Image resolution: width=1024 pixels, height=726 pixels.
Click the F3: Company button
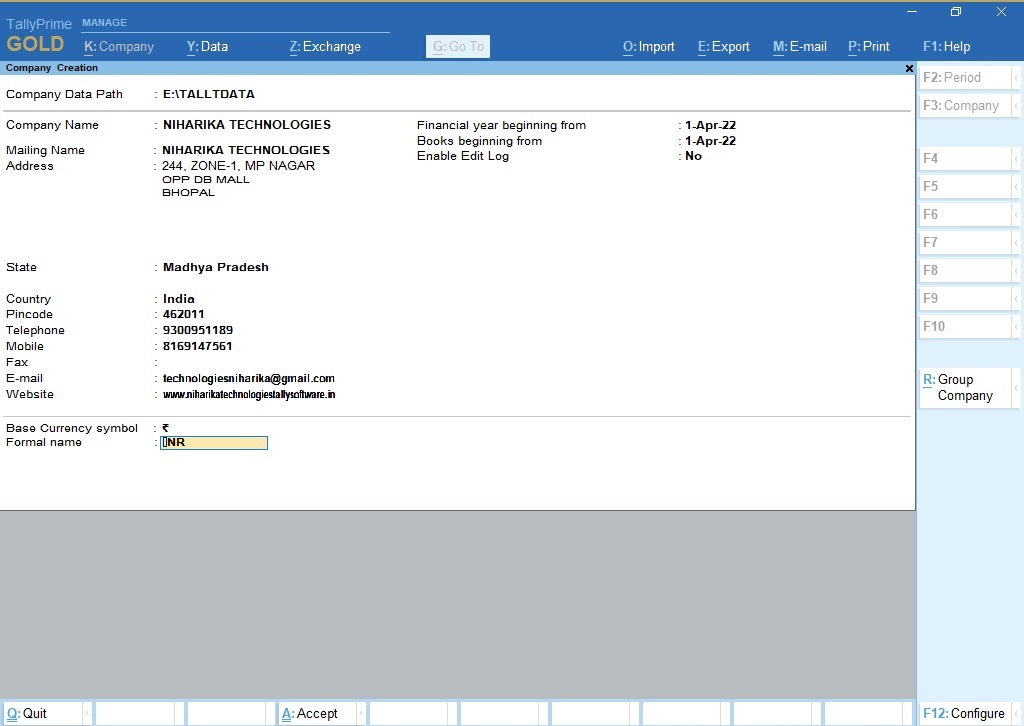(965, 105)
